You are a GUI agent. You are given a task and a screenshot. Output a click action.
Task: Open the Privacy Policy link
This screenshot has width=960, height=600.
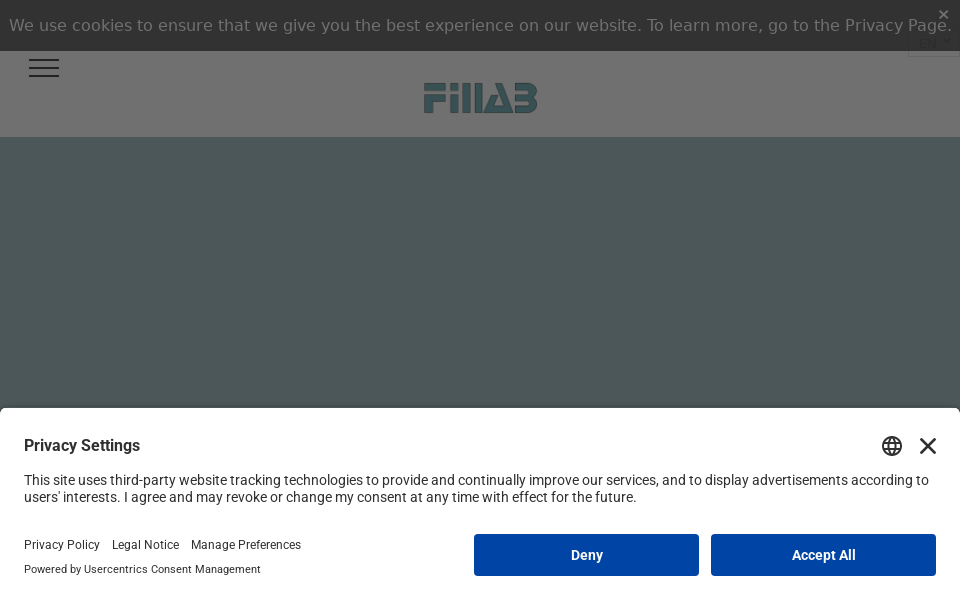pos(62,545)
